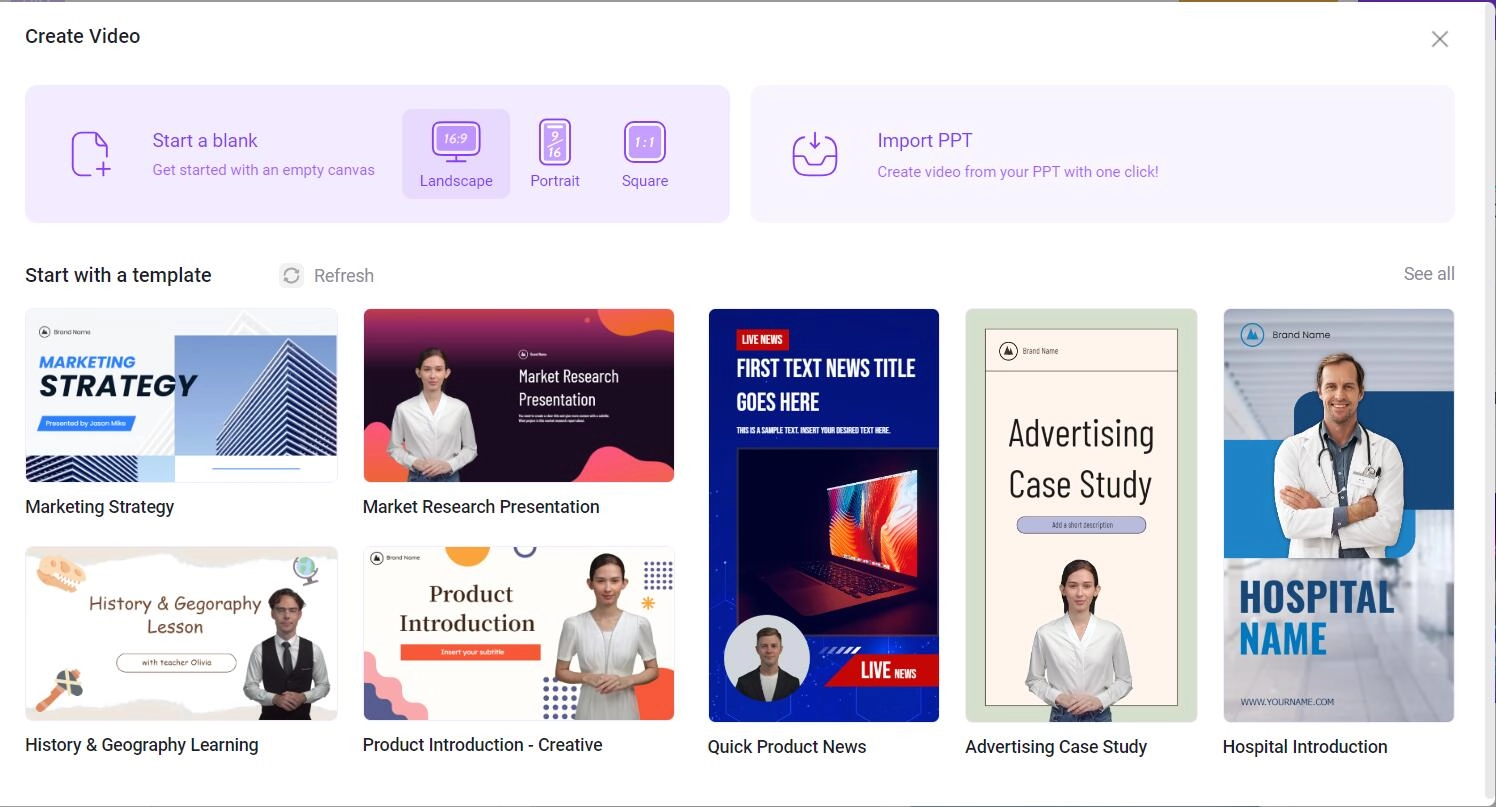
Task: Choose the Portrait 9:16 format icon
Action: coord(554,142)
